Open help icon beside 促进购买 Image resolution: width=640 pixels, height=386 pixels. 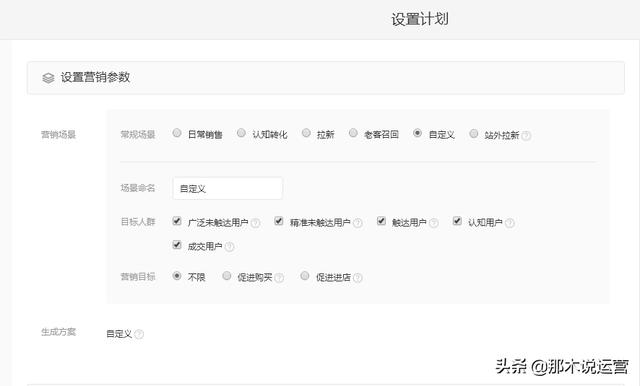279,278
